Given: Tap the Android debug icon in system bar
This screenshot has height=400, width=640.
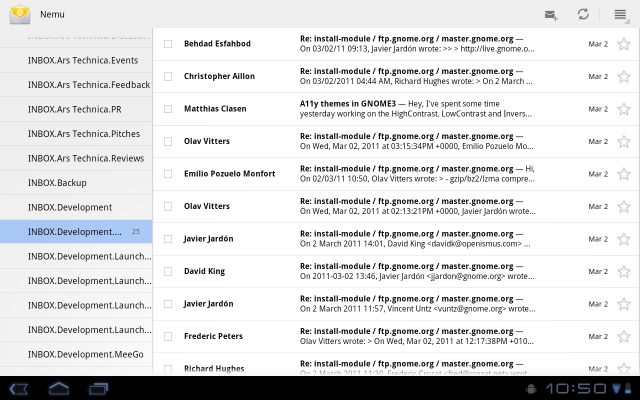Looking at the screenshot, I should tap(531, 389).
